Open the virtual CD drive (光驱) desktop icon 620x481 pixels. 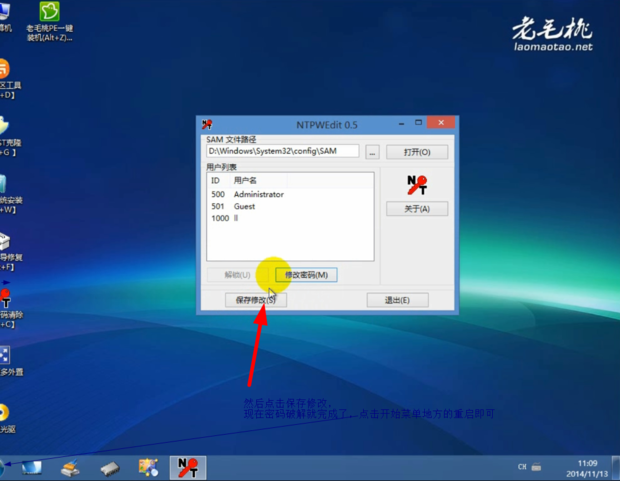pos(6,419)
